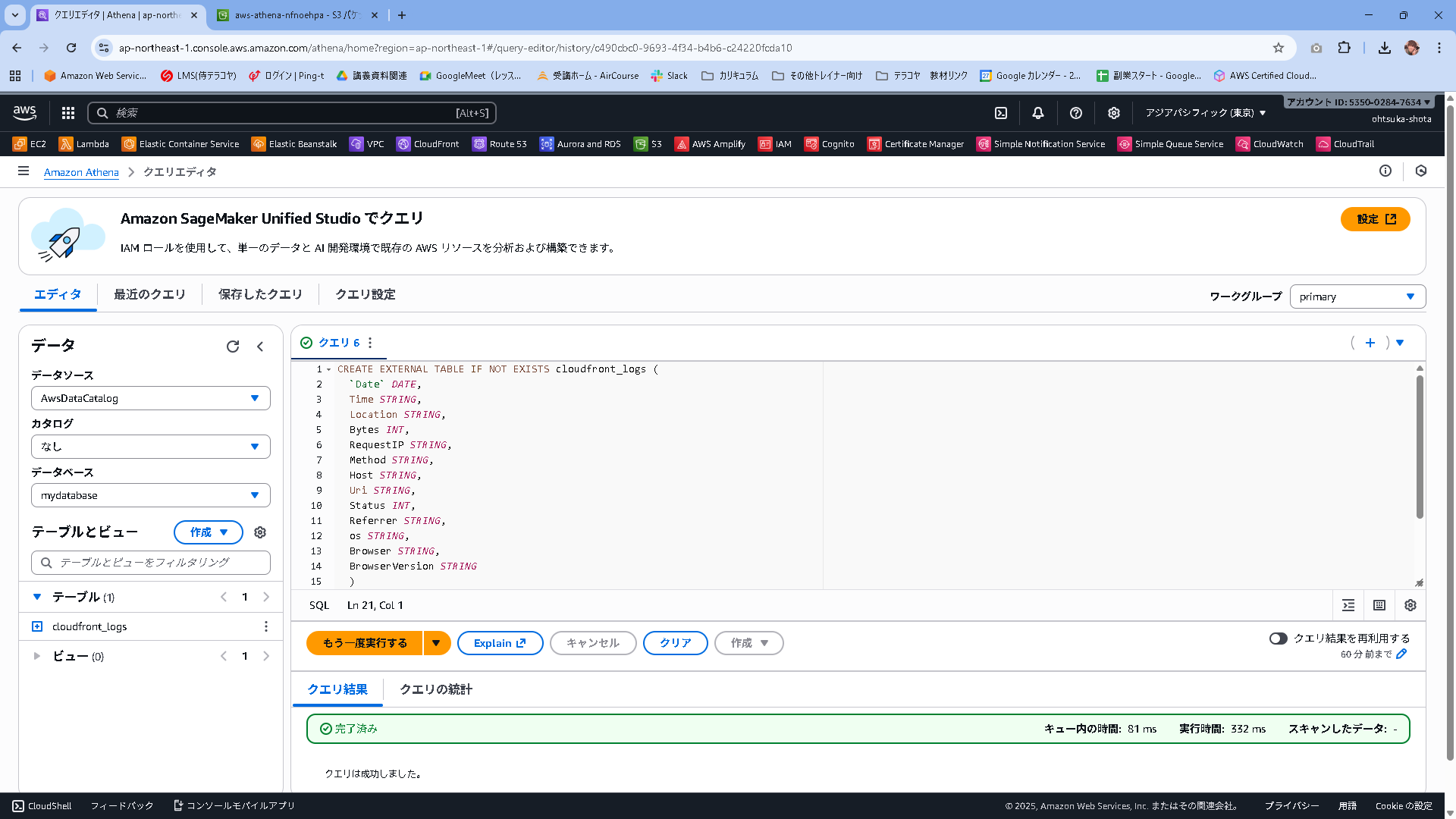Click the Amazon Athena breadcrumb link
Screen dimensions: 1456x819
[x=81, y=172]
